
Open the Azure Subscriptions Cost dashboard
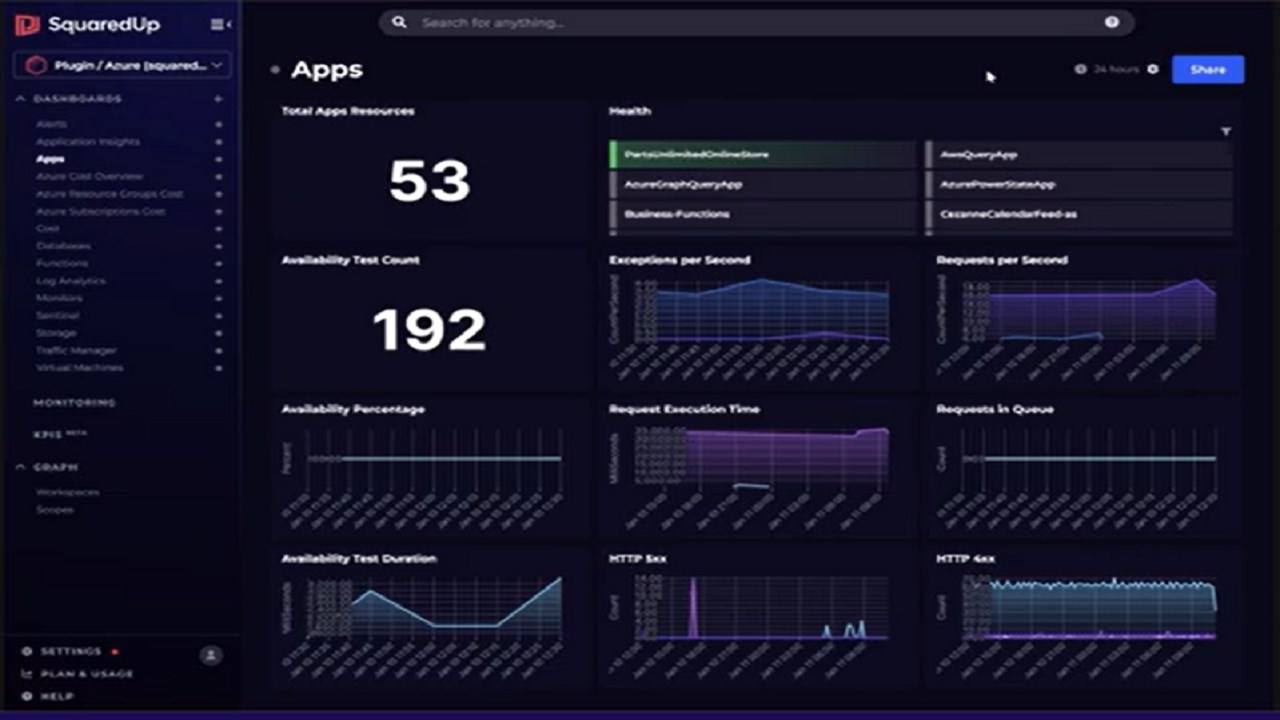click(101, 212)
